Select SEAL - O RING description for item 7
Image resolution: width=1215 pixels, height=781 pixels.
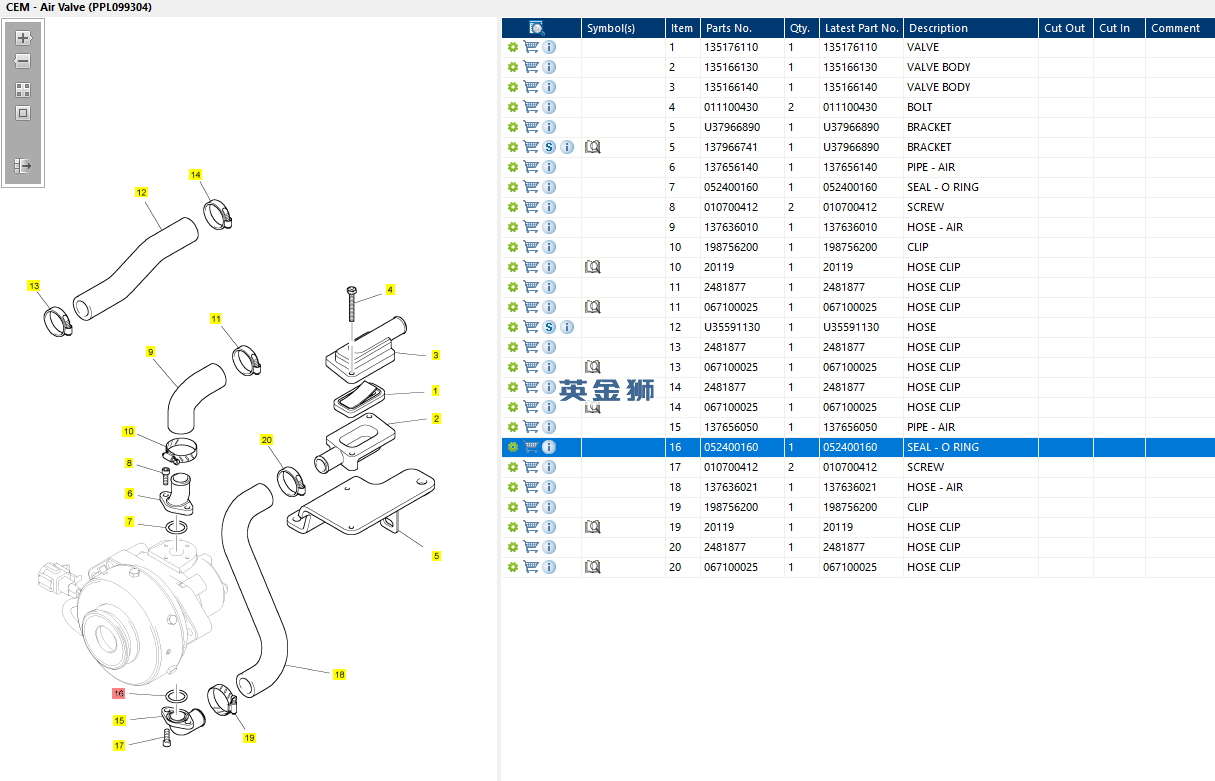coord(943,187)
